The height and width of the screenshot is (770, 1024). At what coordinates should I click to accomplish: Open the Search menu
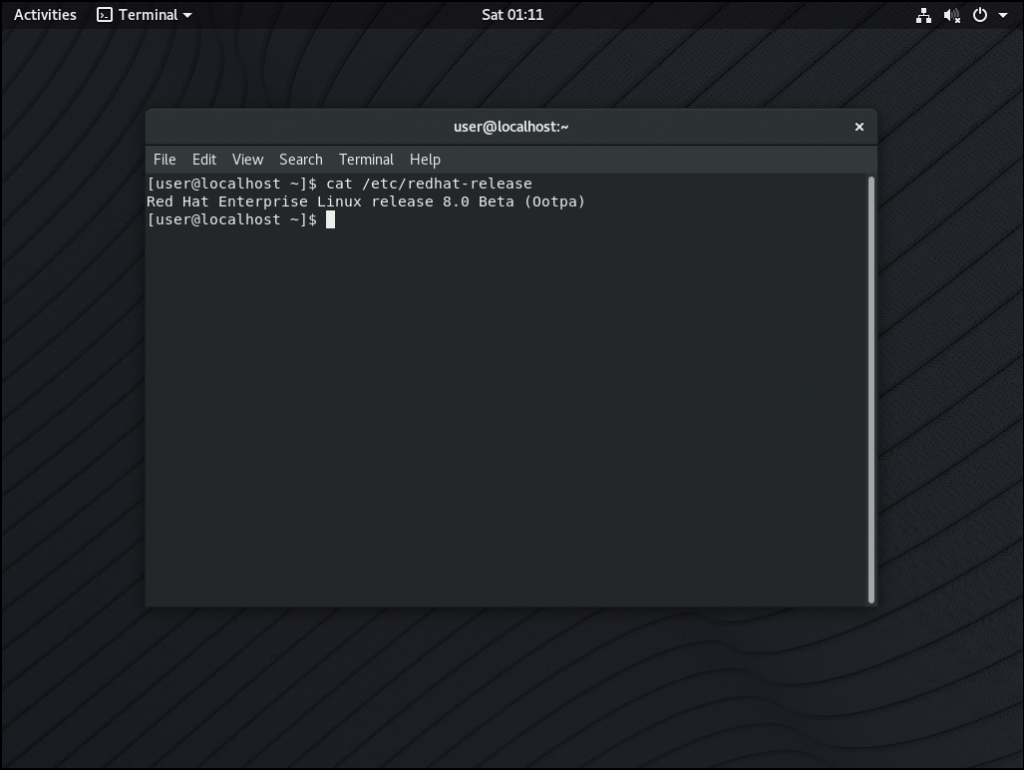pyautogui.click(x=301, y=159)
